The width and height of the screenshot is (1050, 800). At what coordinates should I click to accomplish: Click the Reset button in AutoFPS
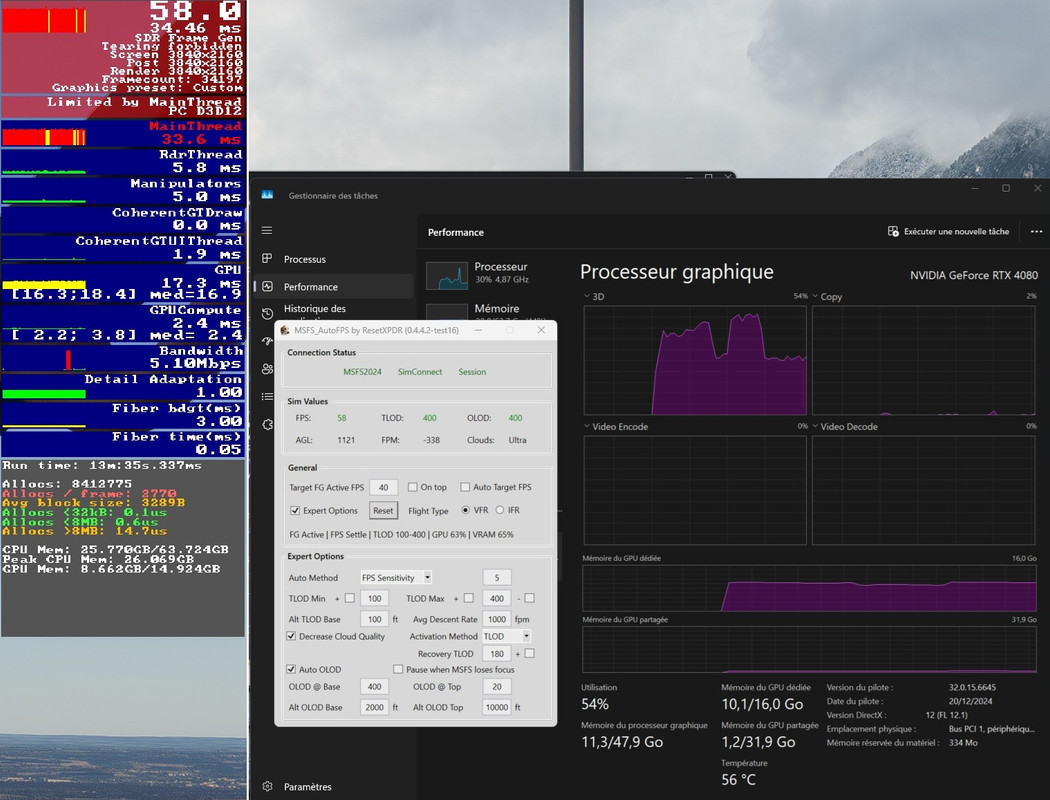coord(383,510)
